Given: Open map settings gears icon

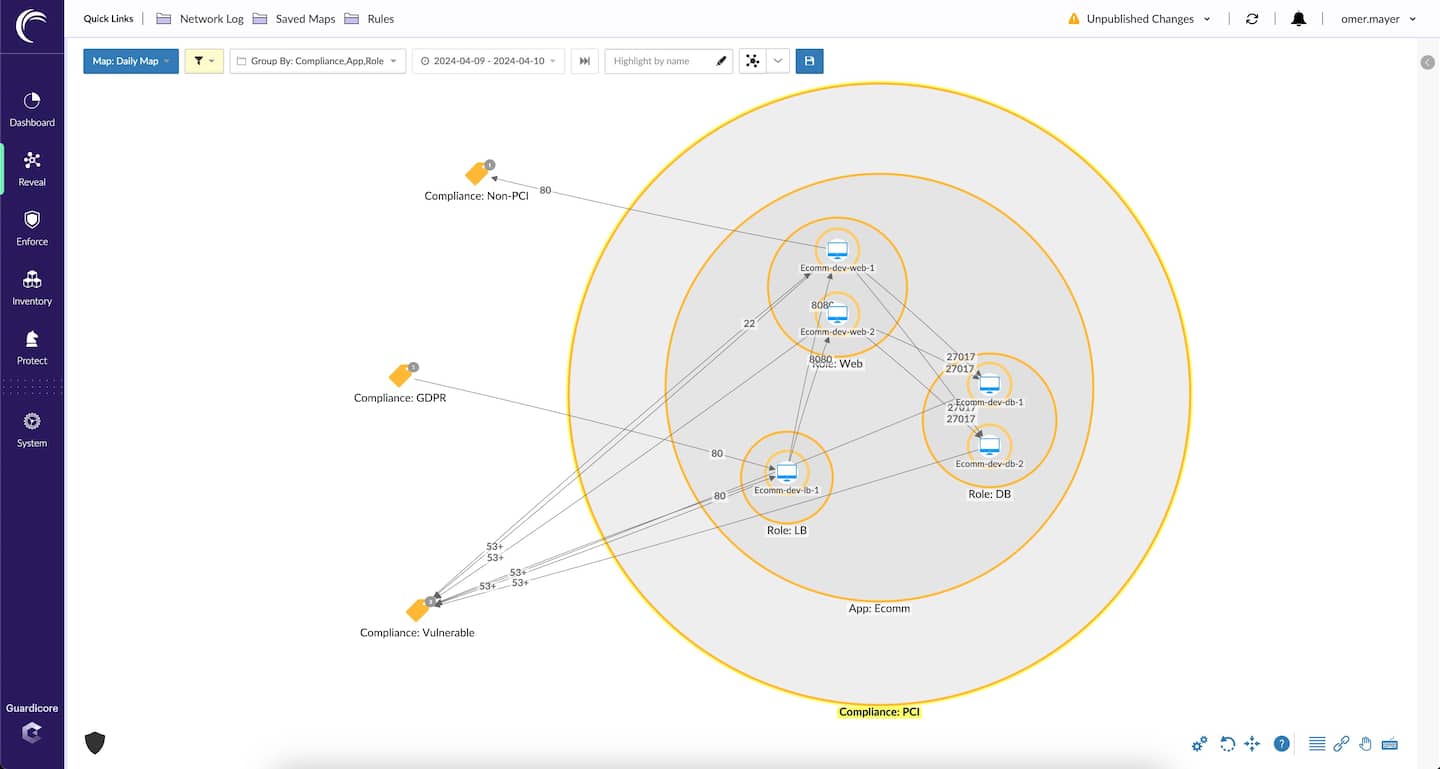Looking at the screenshot, I should coord(1199,744).
